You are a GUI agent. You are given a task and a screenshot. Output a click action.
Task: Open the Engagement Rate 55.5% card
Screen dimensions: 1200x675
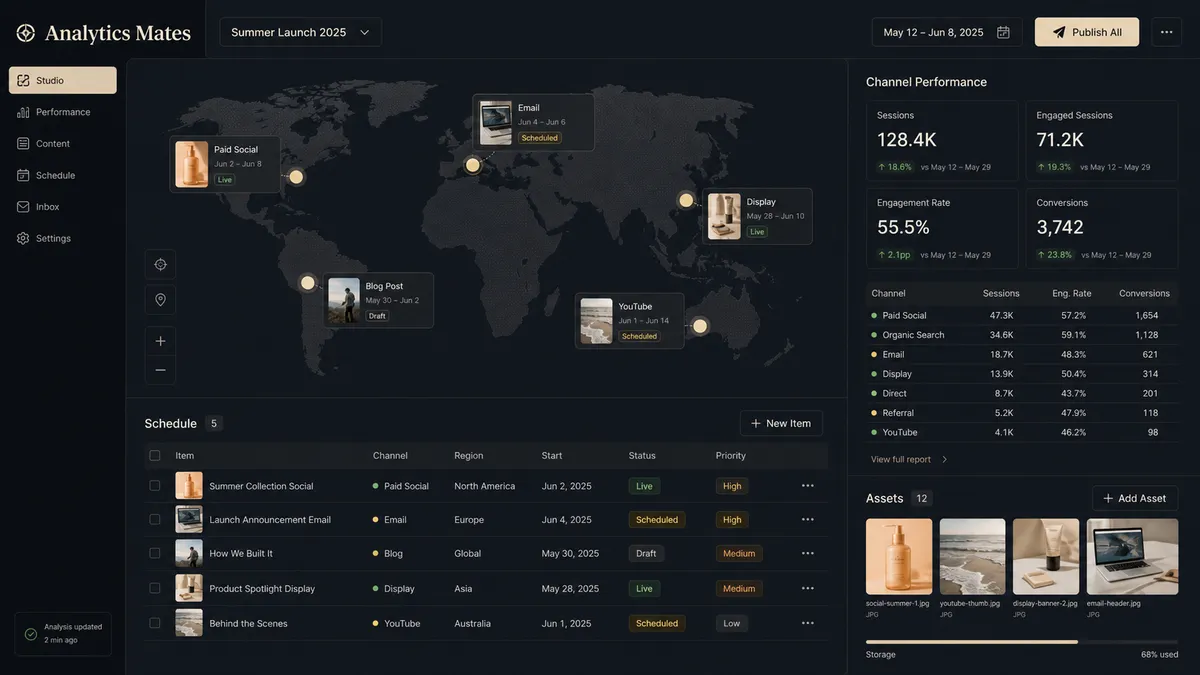(942, 228)
